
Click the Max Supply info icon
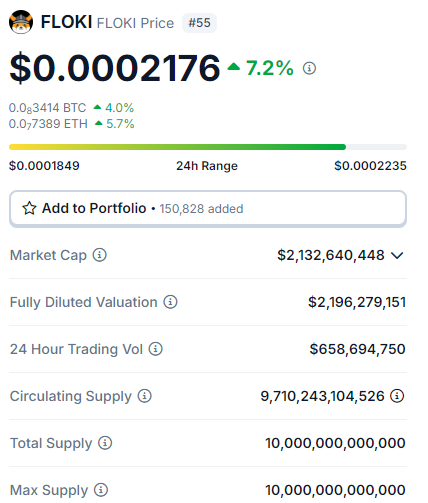(101, 490)
